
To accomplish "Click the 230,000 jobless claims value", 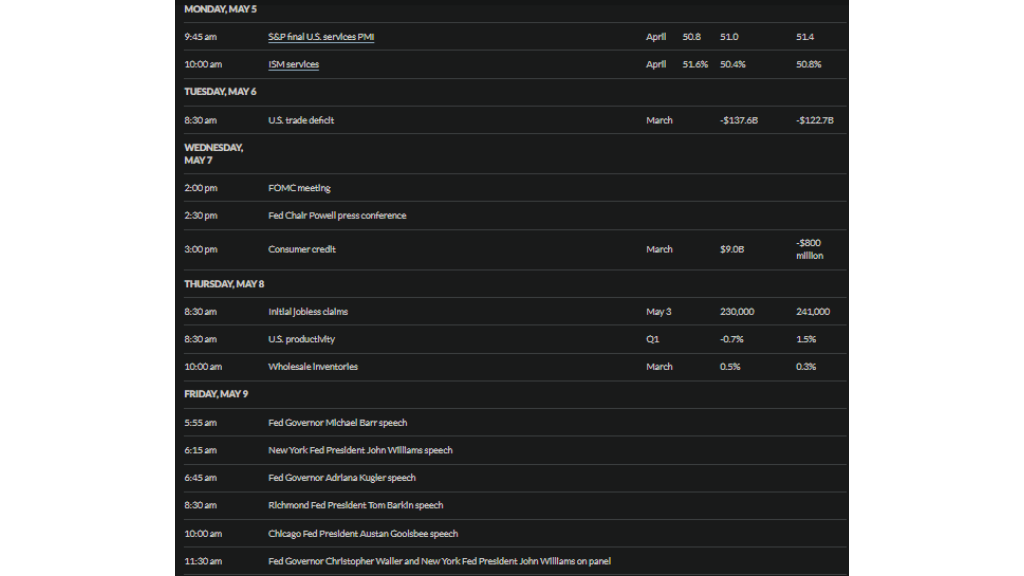I will 737,312.
